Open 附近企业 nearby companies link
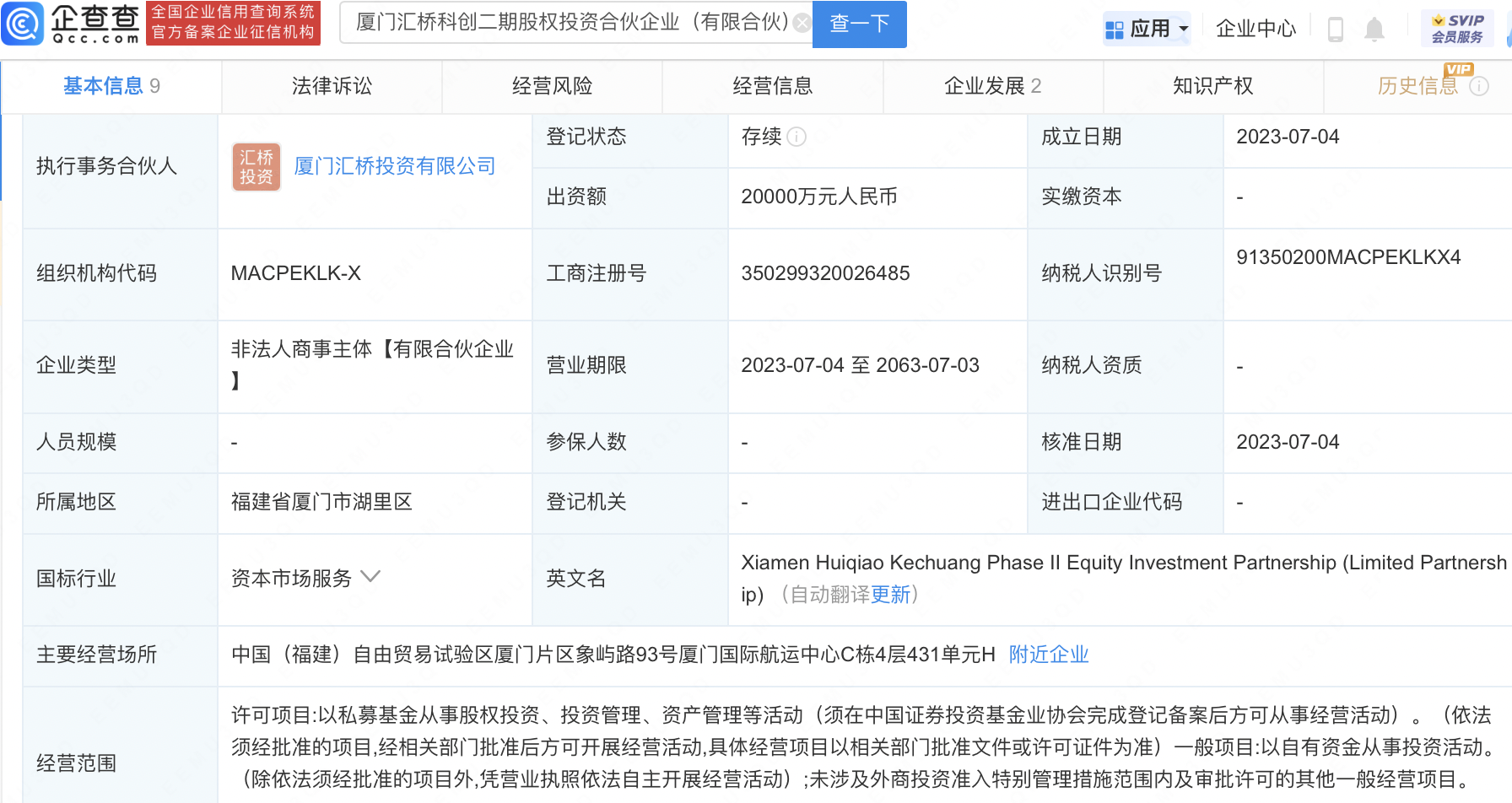The height and width of the screenshot is (803, 1512). click(x=1049, y=655)
